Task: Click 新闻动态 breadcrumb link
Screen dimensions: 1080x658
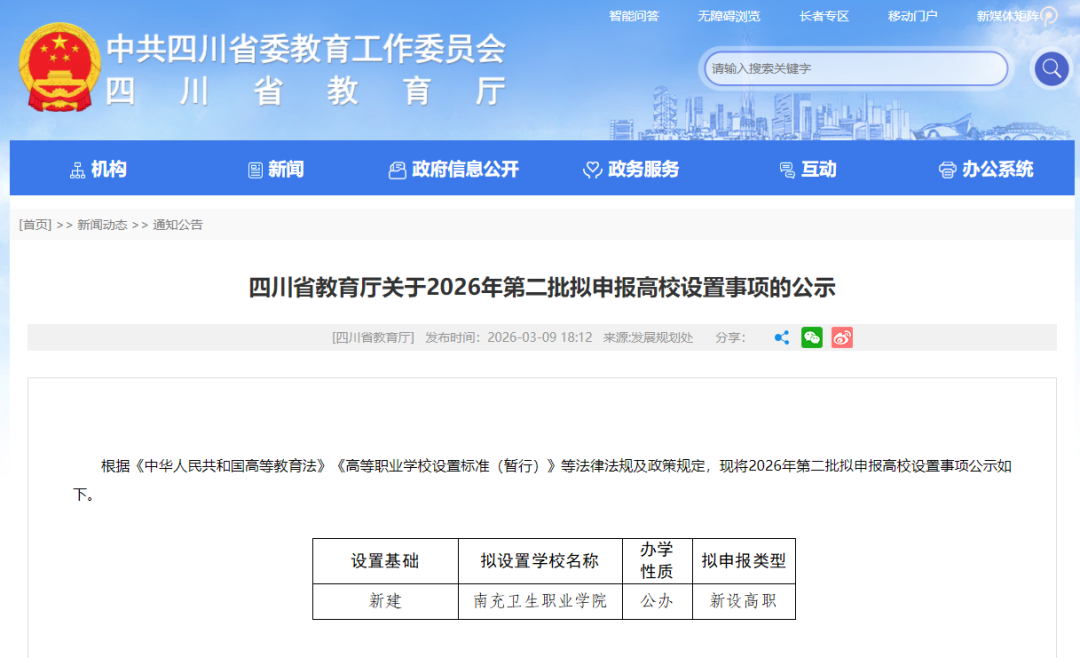Action: (x=102, y=225)
